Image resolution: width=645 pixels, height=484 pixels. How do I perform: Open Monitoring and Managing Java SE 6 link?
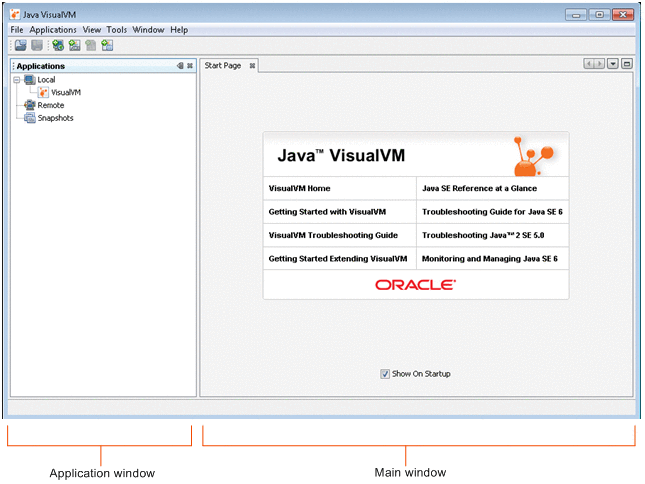489,258
